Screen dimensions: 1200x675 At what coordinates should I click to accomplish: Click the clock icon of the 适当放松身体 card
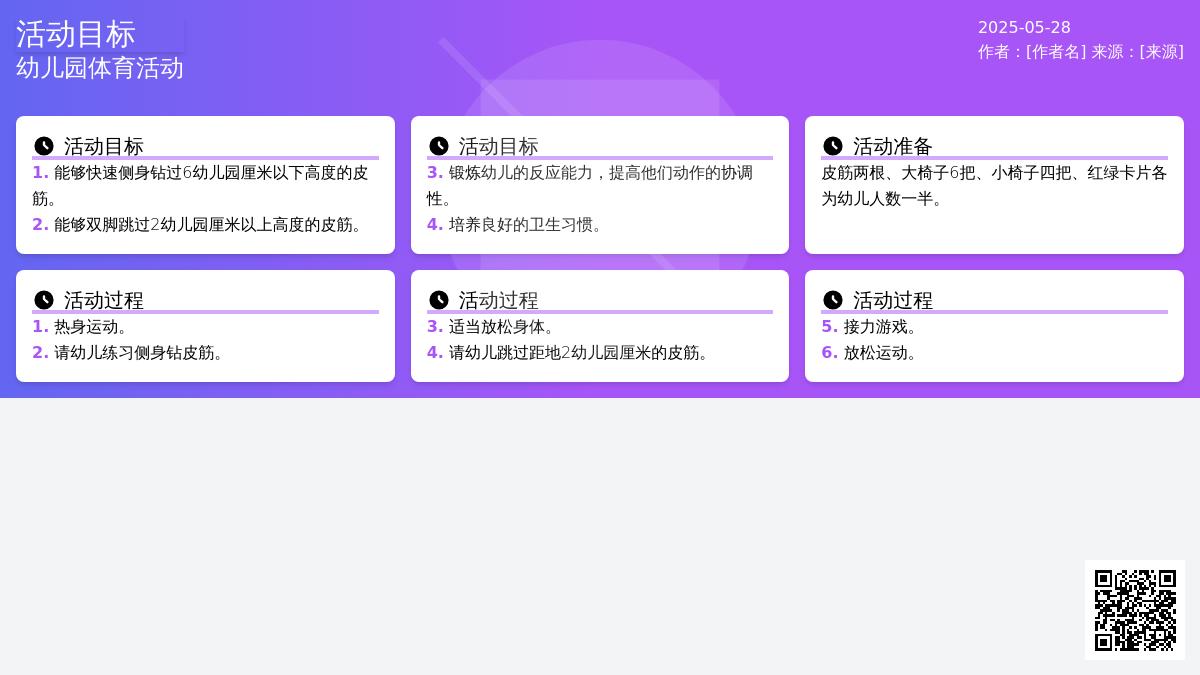click(x=438, y=300)
